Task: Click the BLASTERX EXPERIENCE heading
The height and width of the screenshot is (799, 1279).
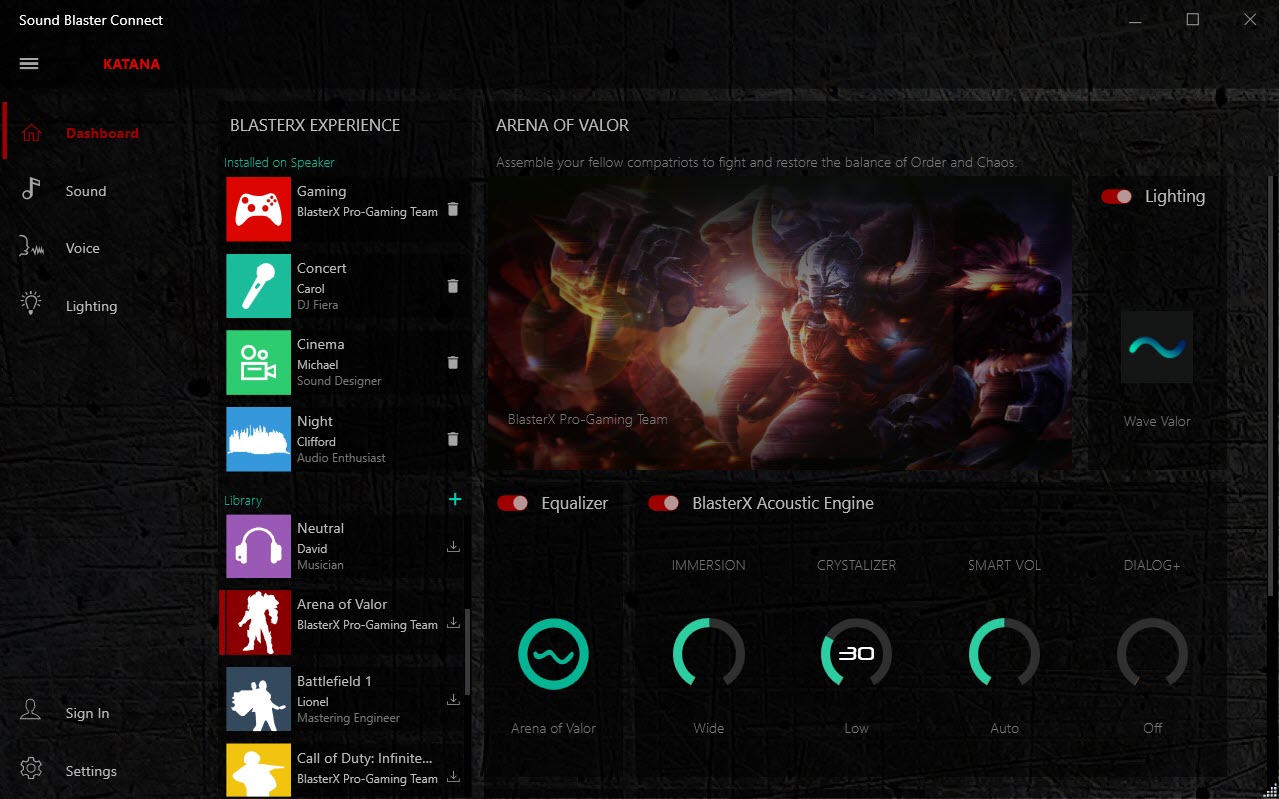Action: pyautogui.click(x=315, y=125)
